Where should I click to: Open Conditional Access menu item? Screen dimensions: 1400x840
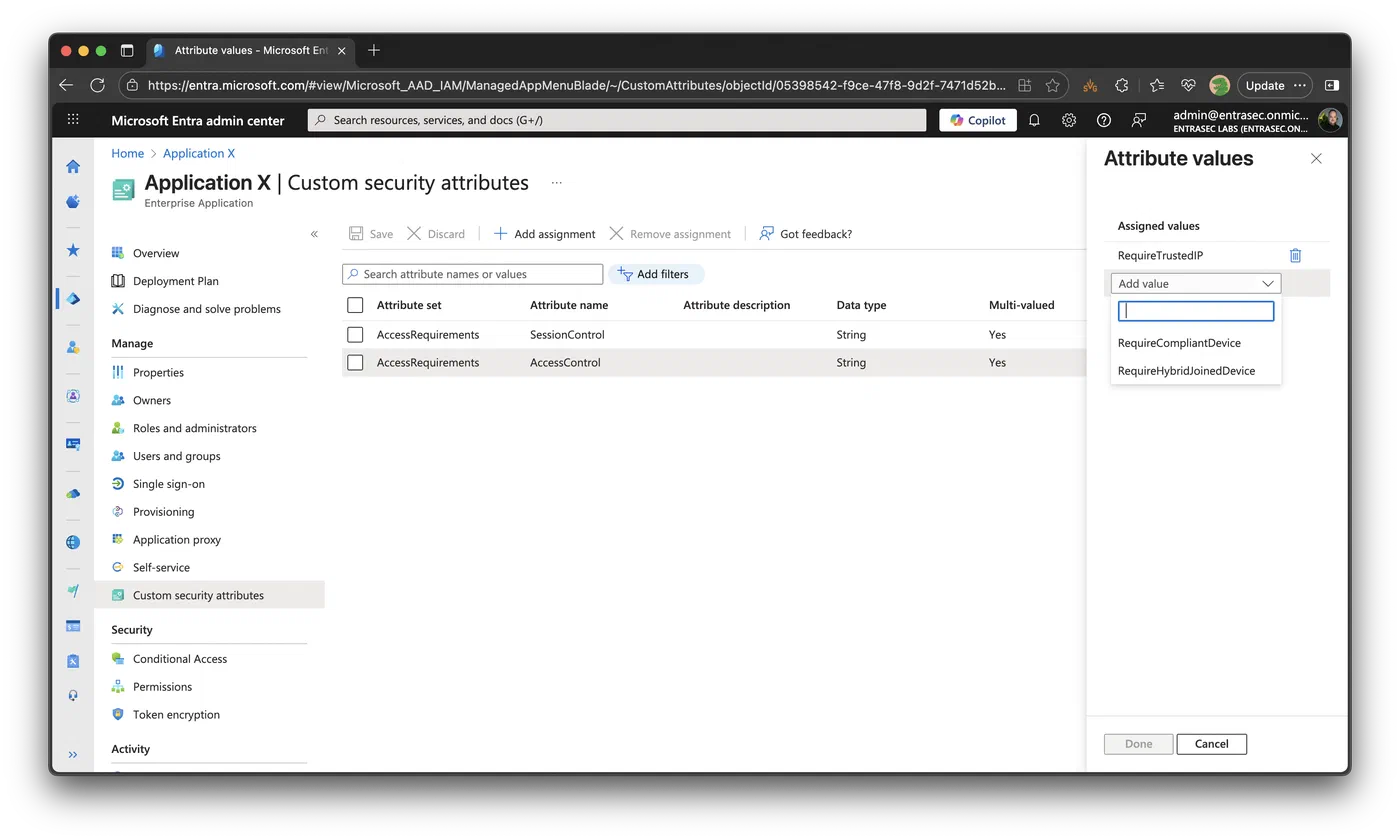[180, 659]
